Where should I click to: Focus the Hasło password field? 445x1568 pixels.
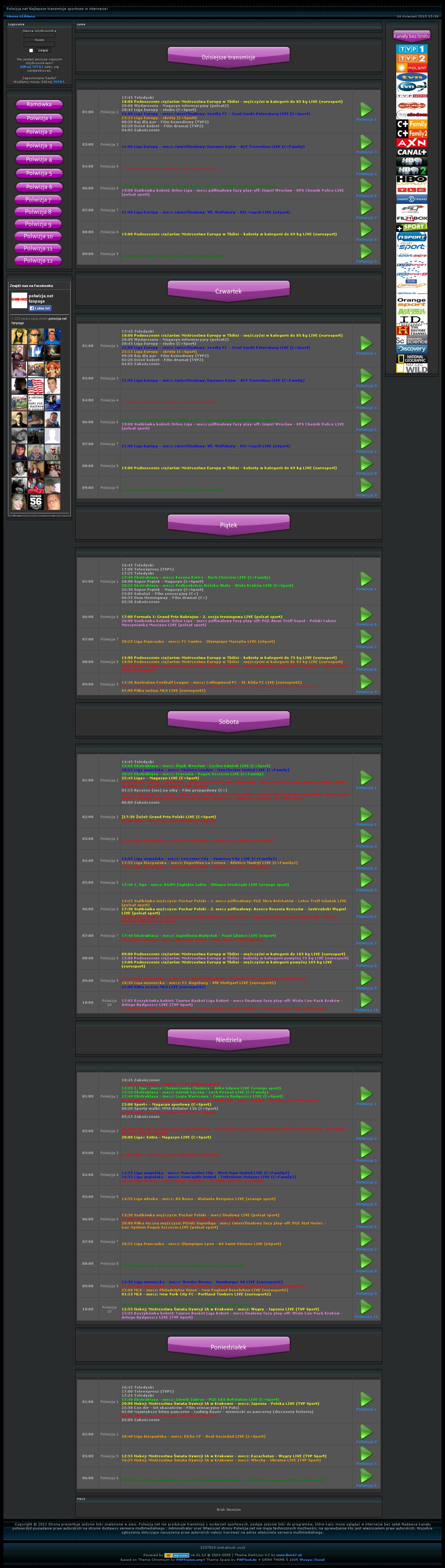click(x=39, y=44)
